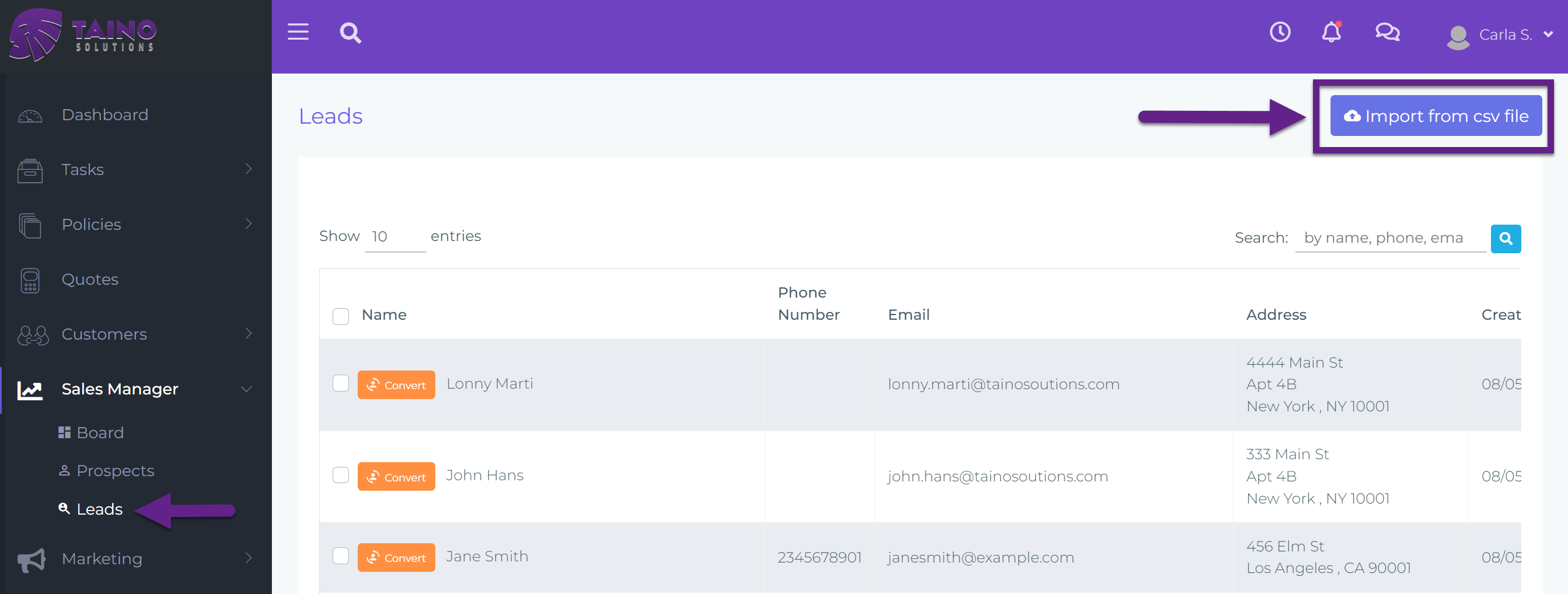Click phone number 2345678901

click(819, 557)
